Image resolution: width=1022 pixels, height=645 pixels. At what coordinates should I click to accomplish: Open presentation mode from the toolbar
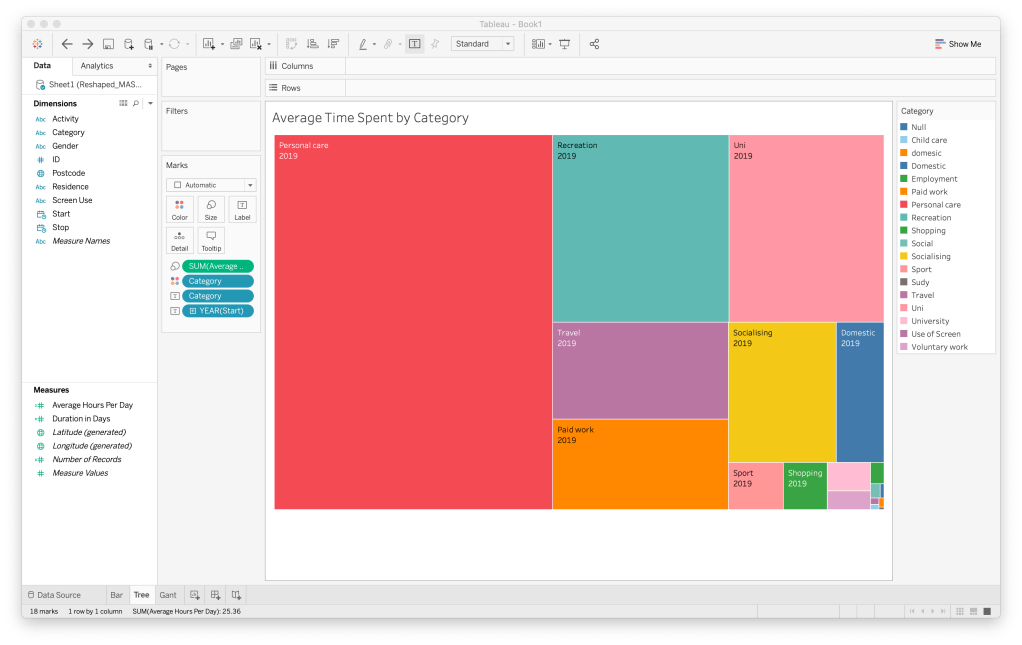[565, 44]
